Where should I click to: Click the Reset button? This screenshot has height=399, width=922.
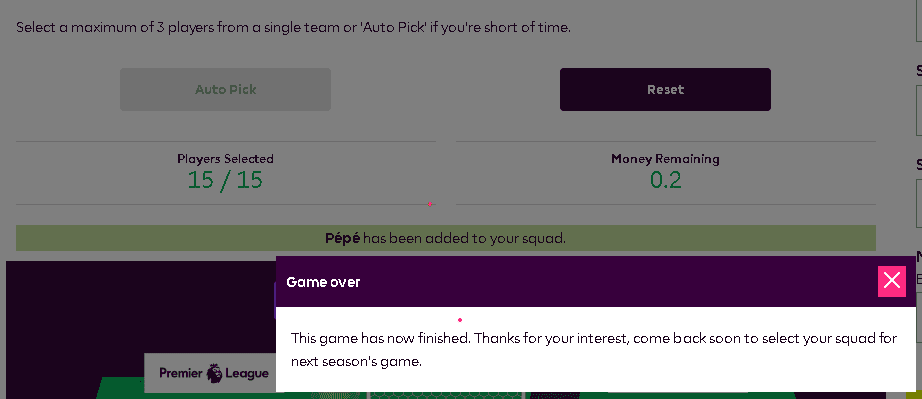tap(665, 89)
